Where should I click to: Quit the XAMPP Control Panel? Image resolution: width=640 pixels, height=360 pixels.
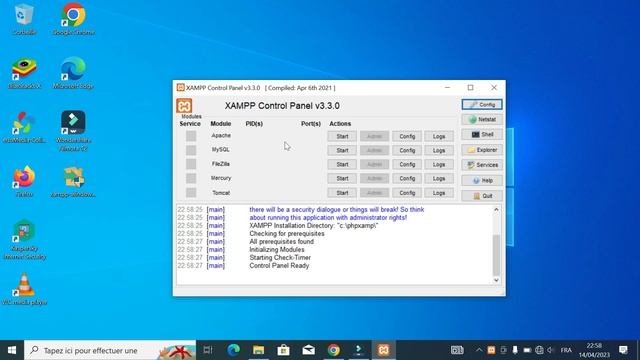482,196
